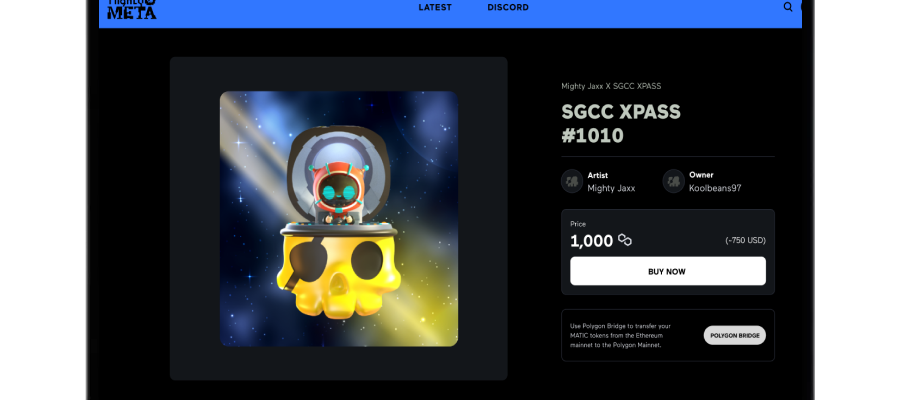
Task: Click the Owner label heading
Action: 701,175
